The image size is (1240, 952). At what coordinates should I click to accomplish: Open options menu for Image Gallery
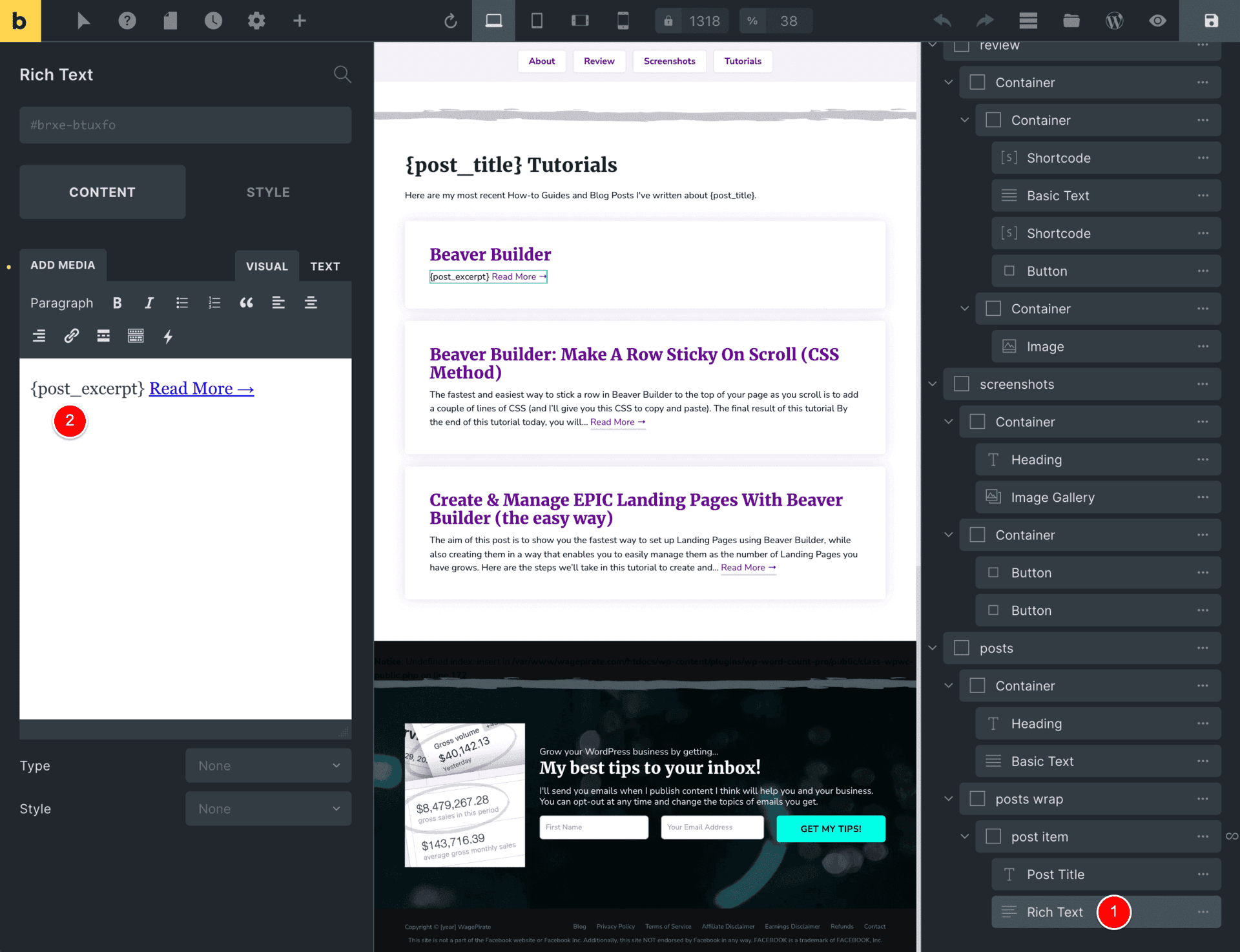(x=1203, y=497)
